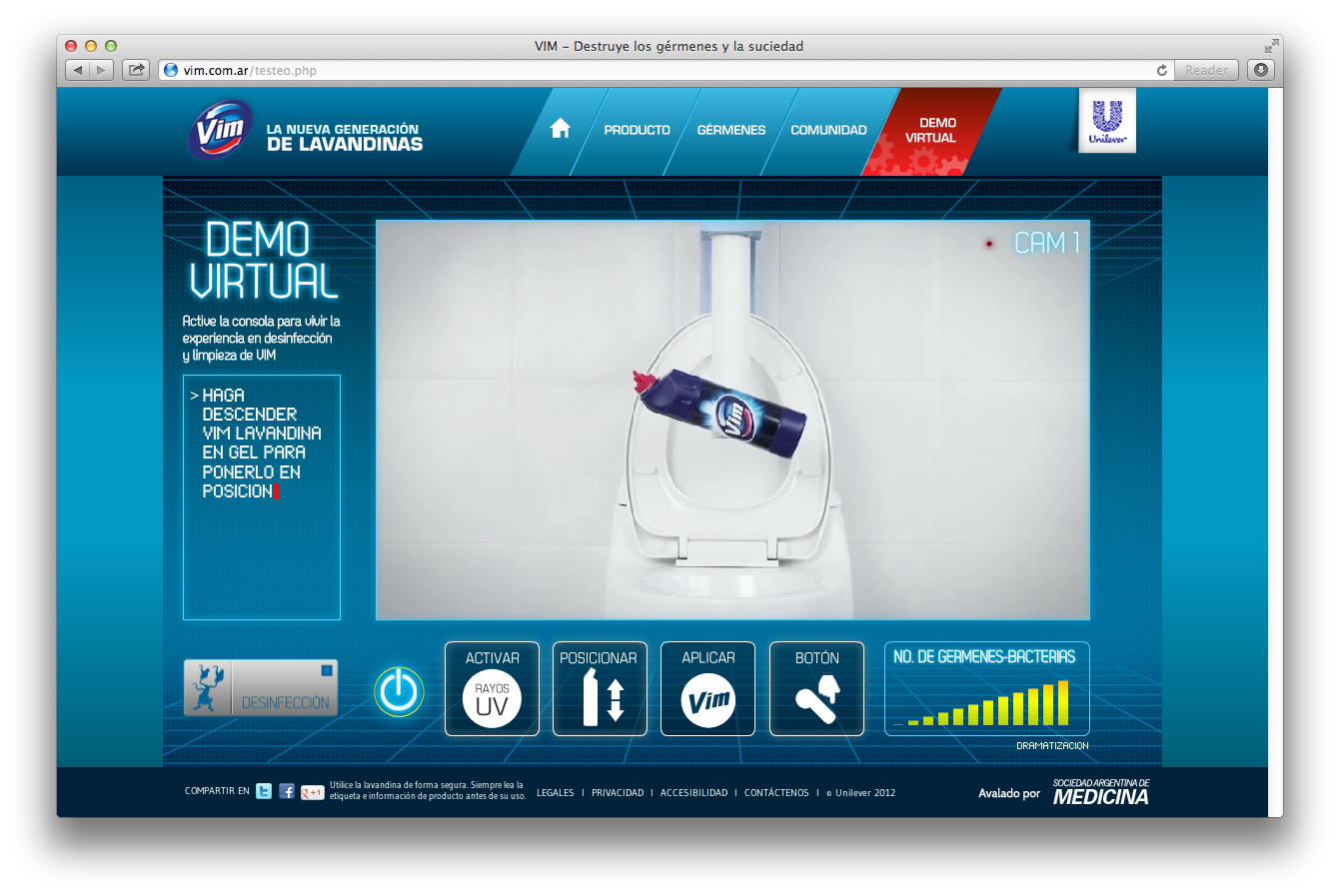The image size is (1340, 896).
Task: Select the Posicionar bottle control
Action: tap(600, 688)
